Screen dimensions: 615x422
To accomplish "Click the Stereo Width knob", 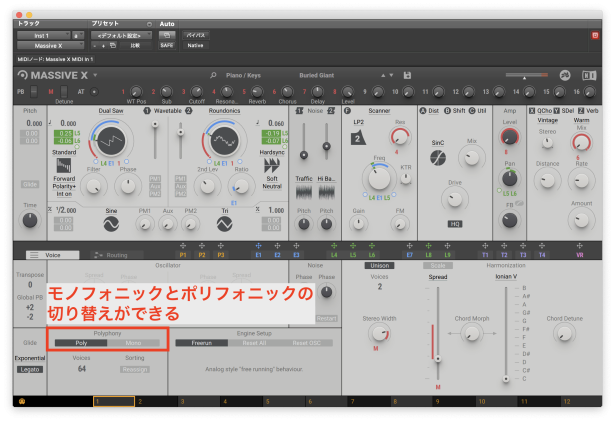I will point(380,333).
